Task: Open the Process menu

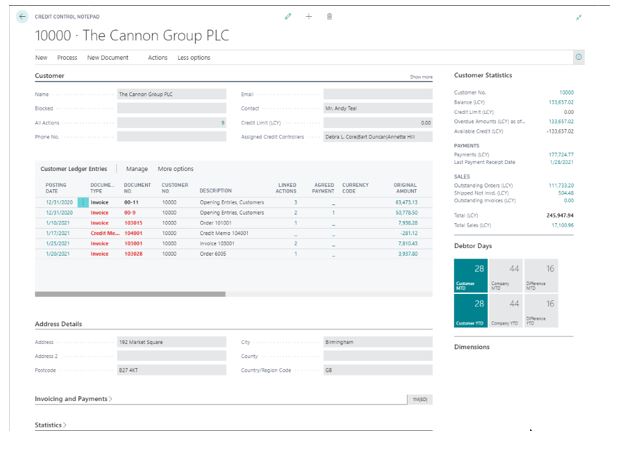Action: click(67, 58)
